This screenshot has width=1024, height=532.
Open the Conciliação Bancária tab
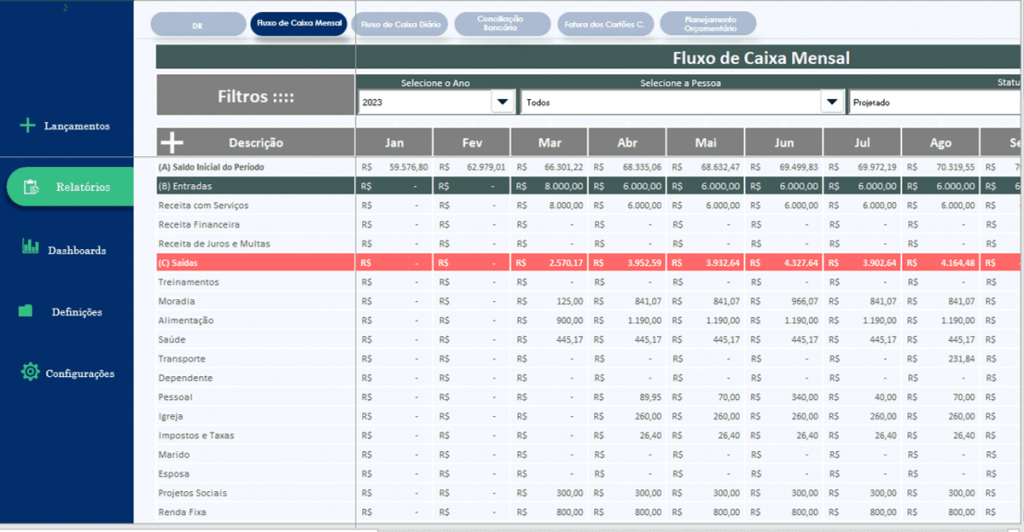502,23
